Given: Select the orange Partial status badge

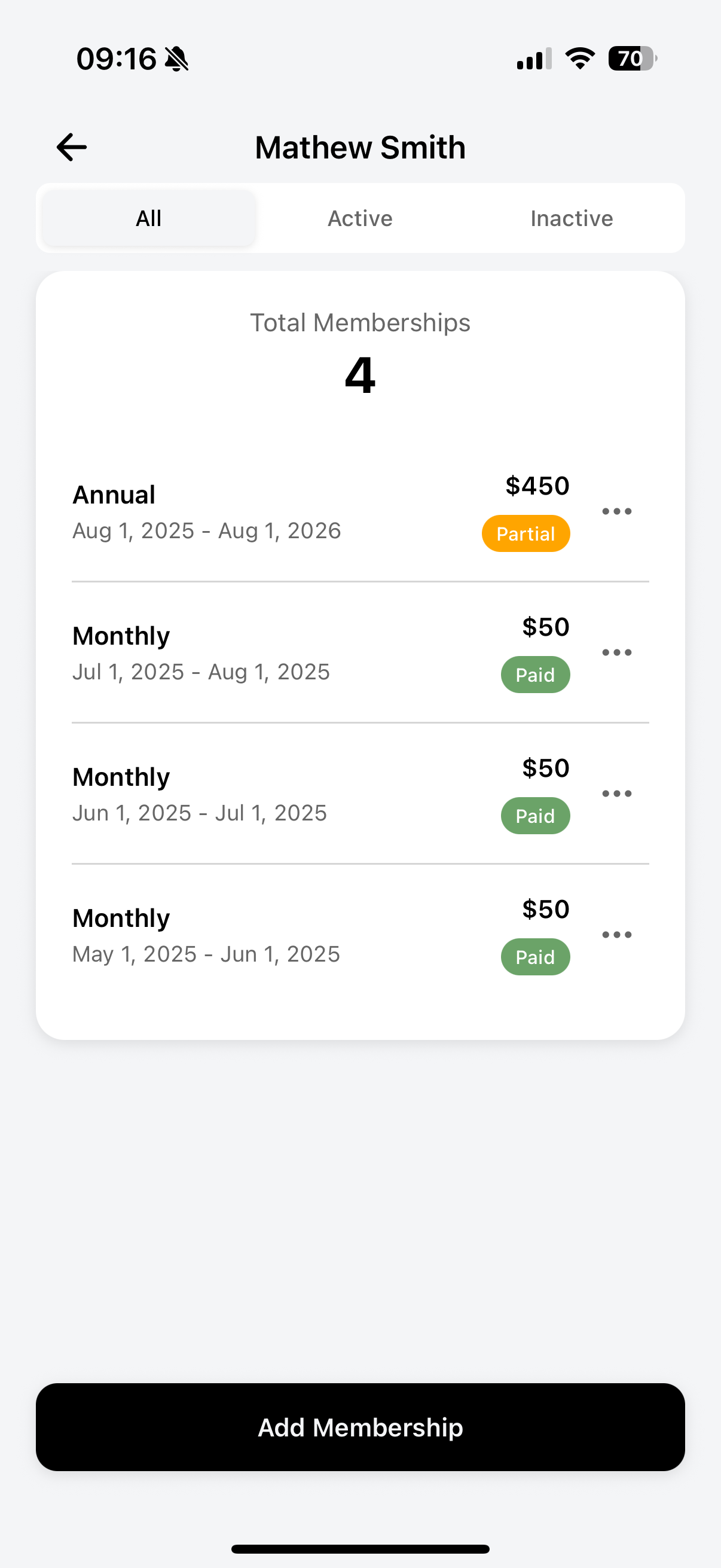Looking at the screenshot, I should coord(526,534).
